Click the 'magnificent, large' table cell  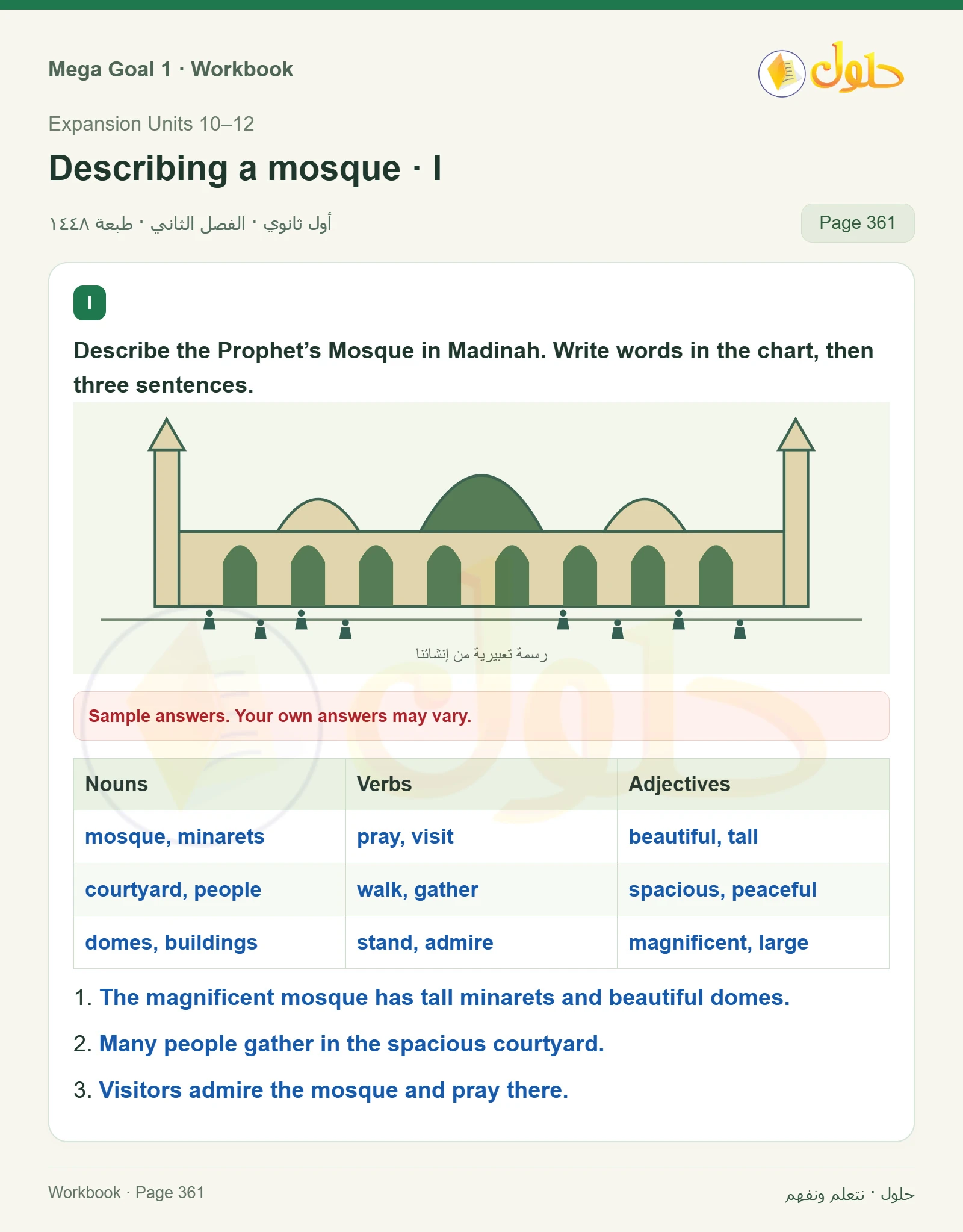[x=753, y=942]
